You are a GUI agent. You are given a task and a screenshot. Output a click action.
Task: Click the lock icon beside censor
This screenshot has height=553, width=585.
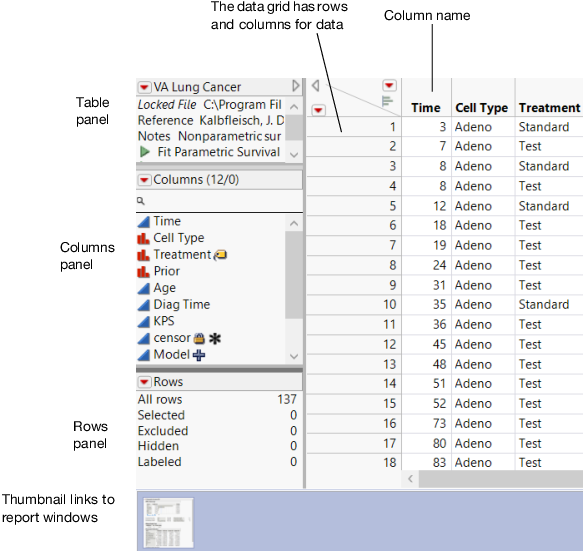click(x=199, y=338)
